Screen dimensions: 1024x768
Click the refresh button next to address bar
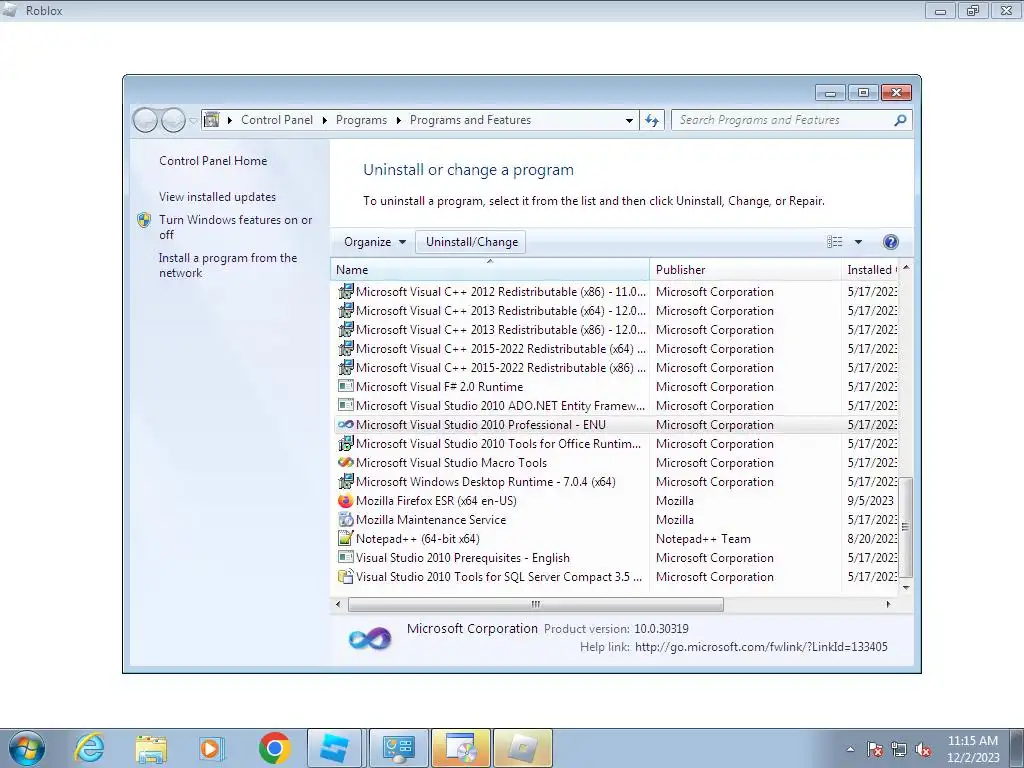pos(652,120)
